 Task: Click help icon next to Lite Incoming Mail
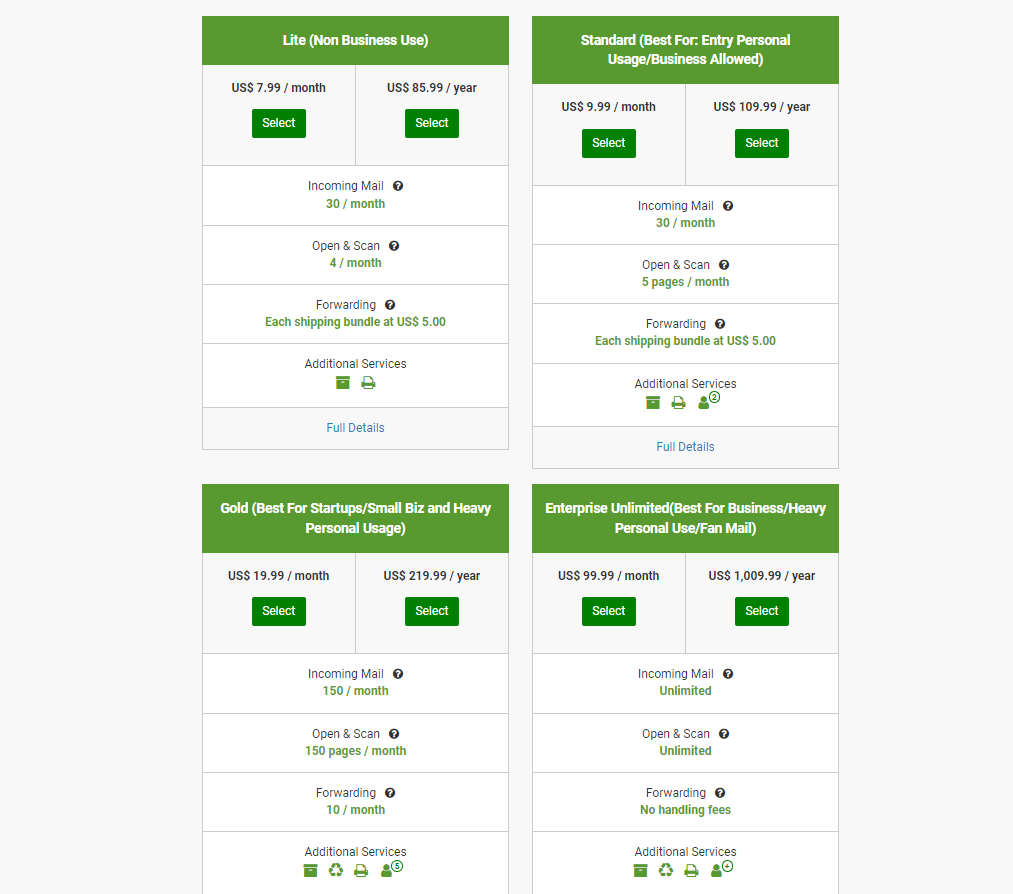coord(398,186)
